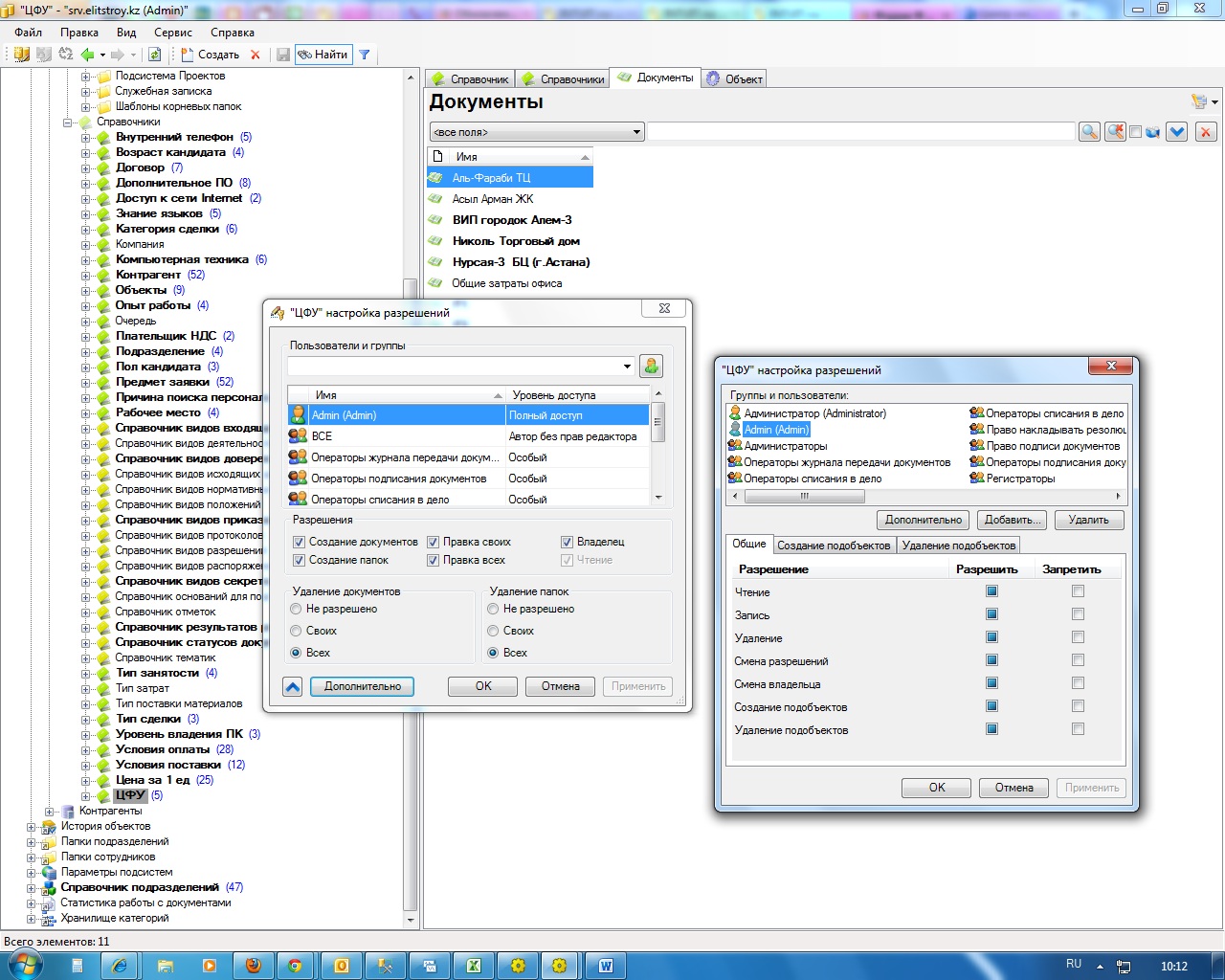1225x980 pixels.
Task: Click the add user icon in permissions dialog
Action: click(x=652, y=366)
